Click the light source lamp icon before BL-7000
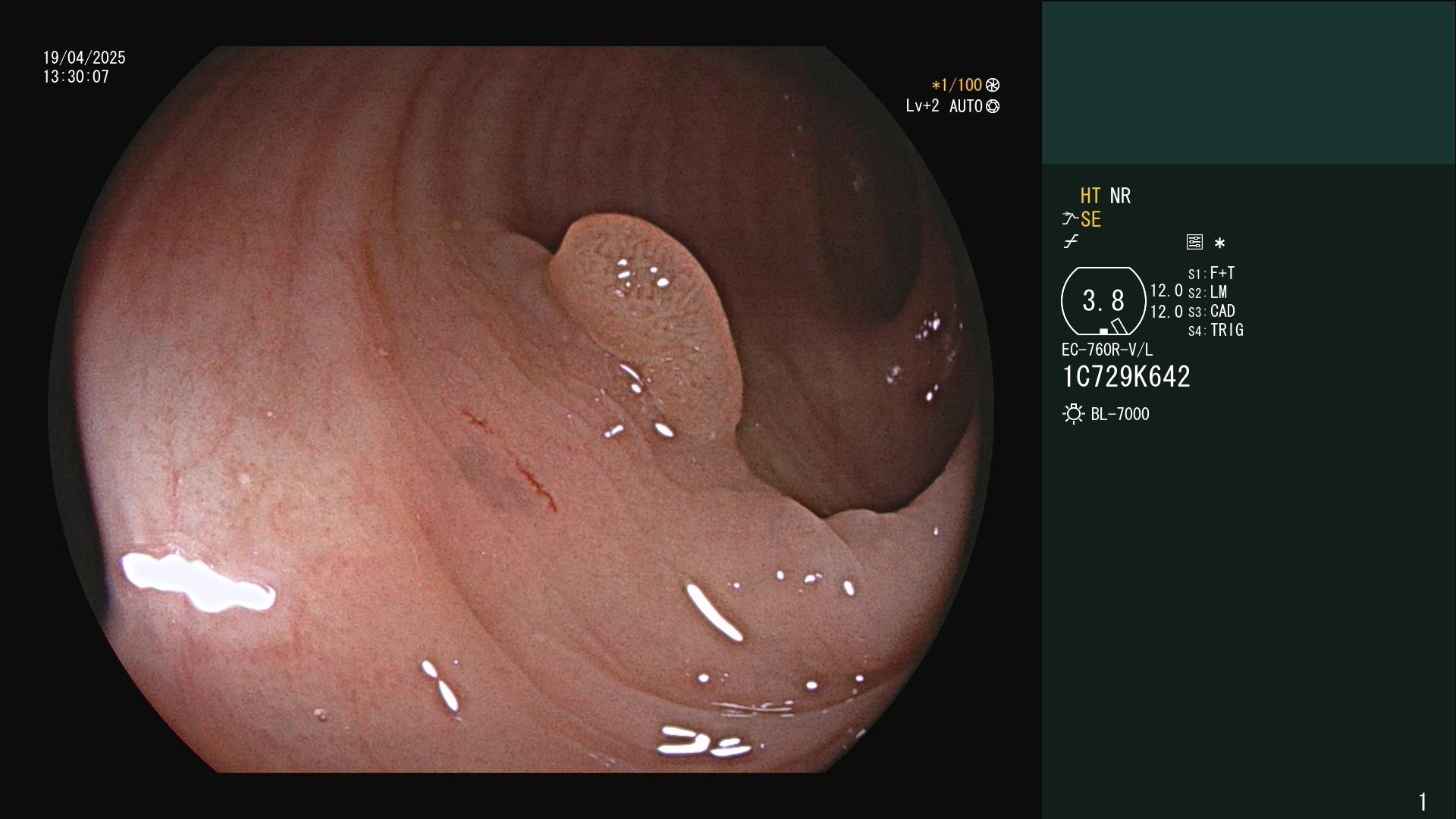The image size is (1456, 819). click(x=1074, y=414)
